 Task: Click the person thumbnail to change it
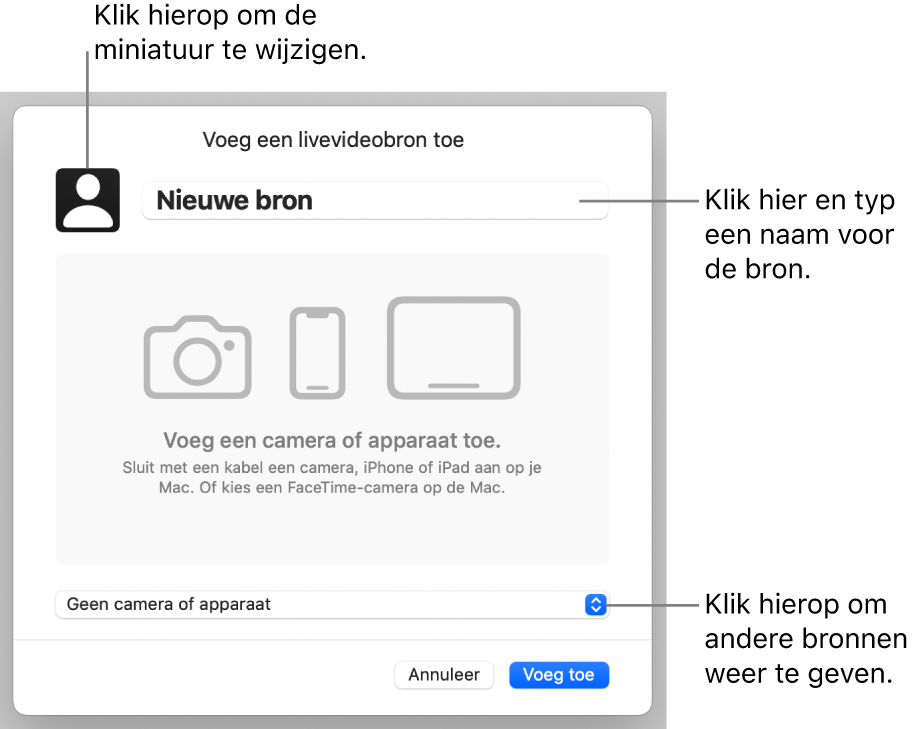(88, 200)
